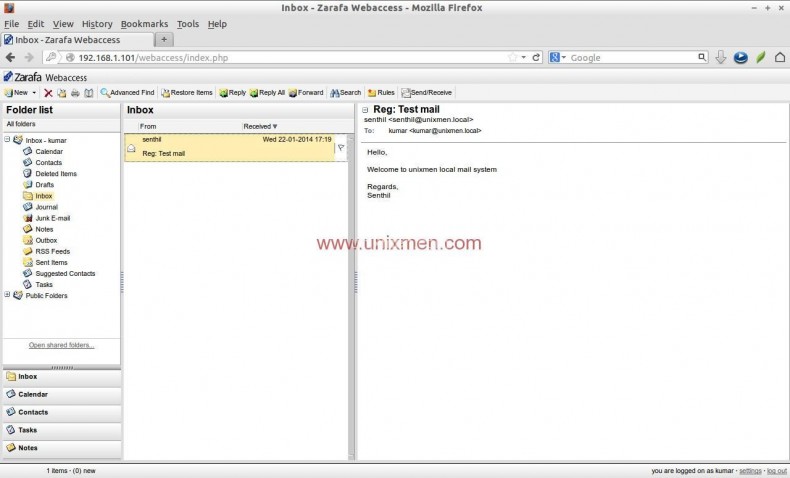Click the Calendar shortcut bar button
790x478 pixels.
pos(62,394)
